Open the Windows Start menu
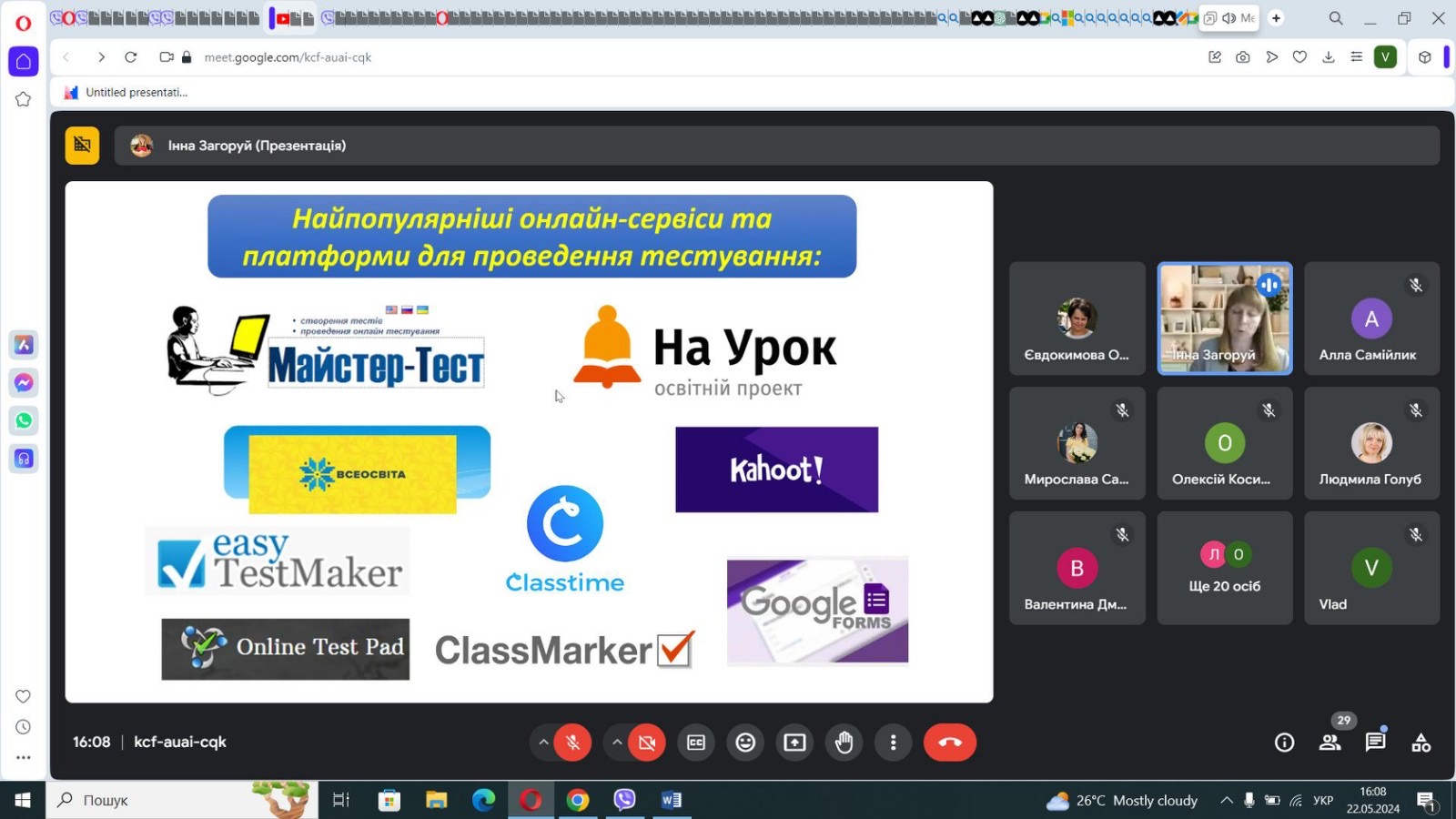 [23, 800]
